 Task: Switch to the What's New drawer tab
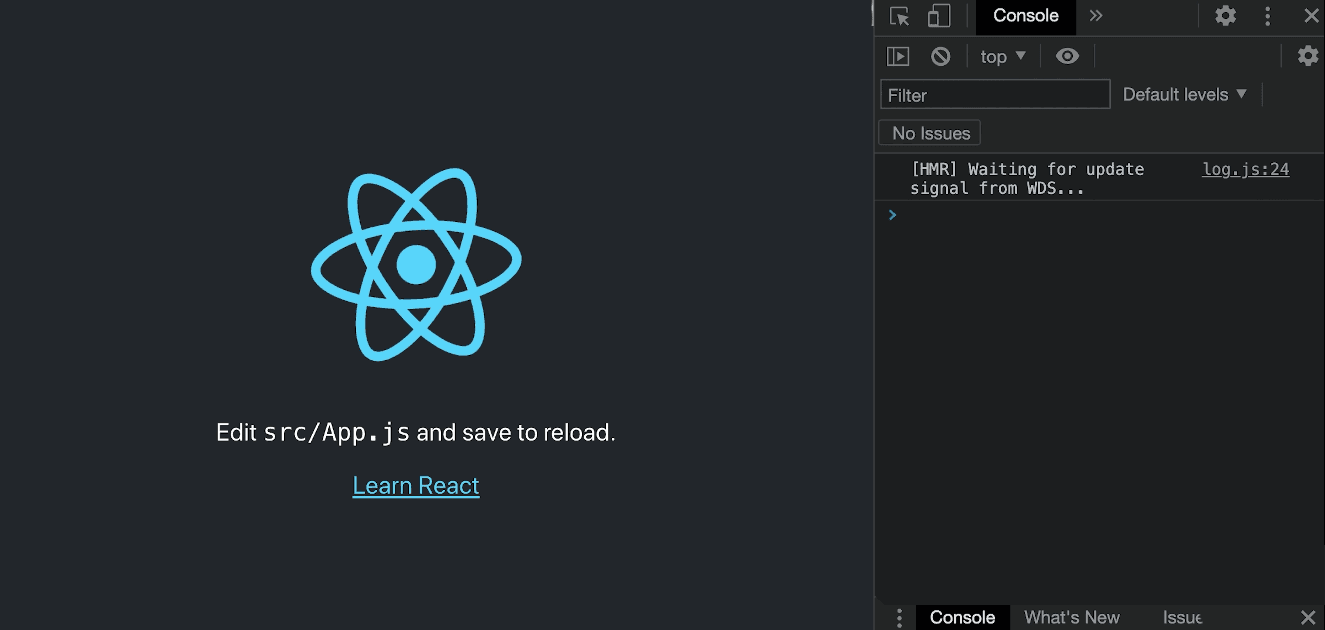pyautogui.click(x=1072, y=617)
